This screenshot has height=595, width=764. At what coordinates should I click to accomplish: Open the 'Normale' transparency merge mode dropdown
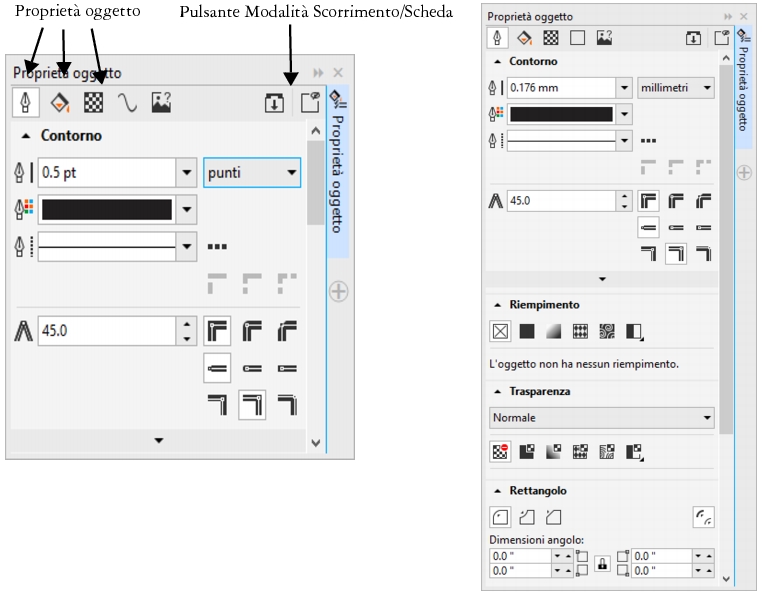coord(602,416)
